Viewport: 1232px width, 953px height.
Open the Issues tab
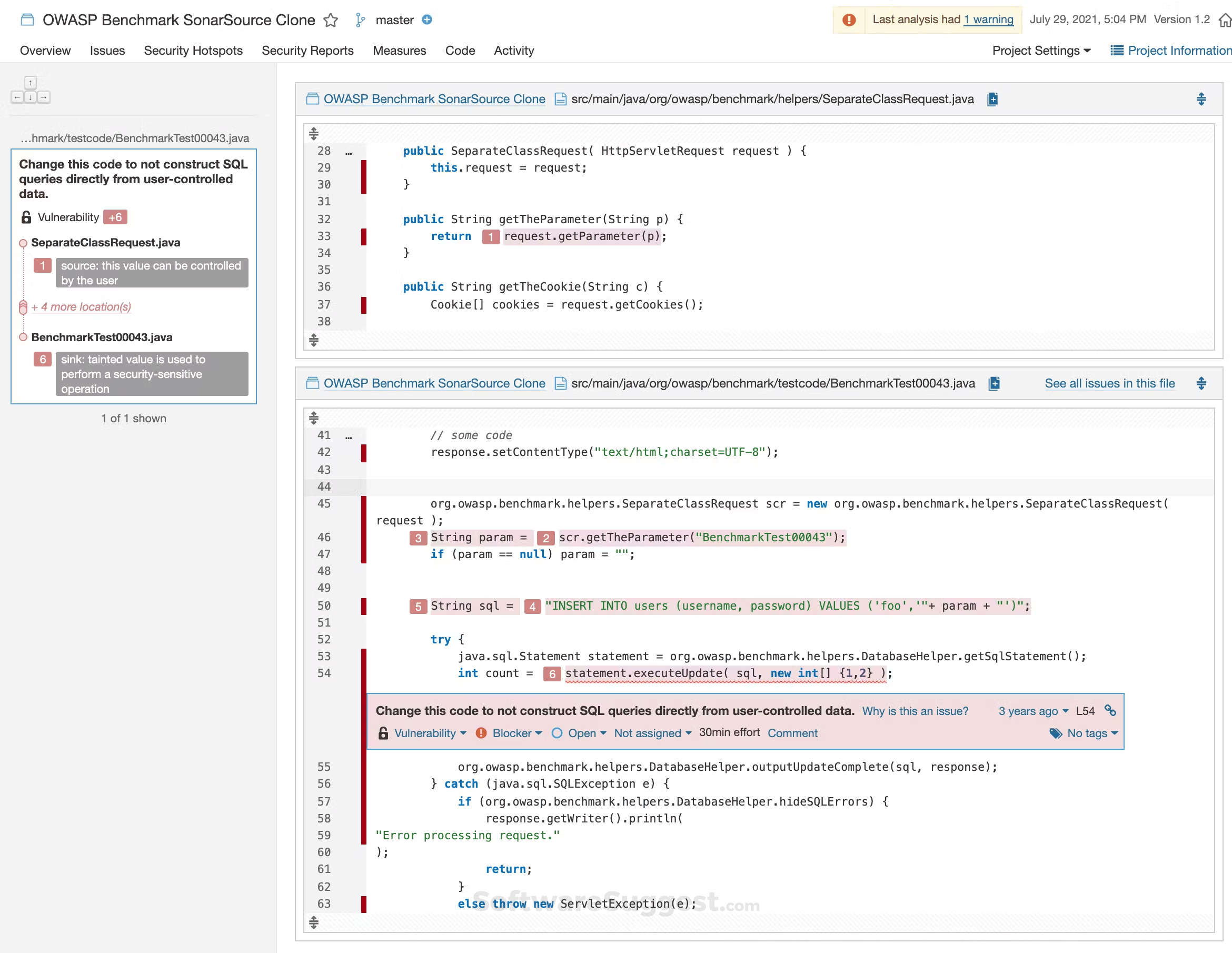[x=107, y=51]
